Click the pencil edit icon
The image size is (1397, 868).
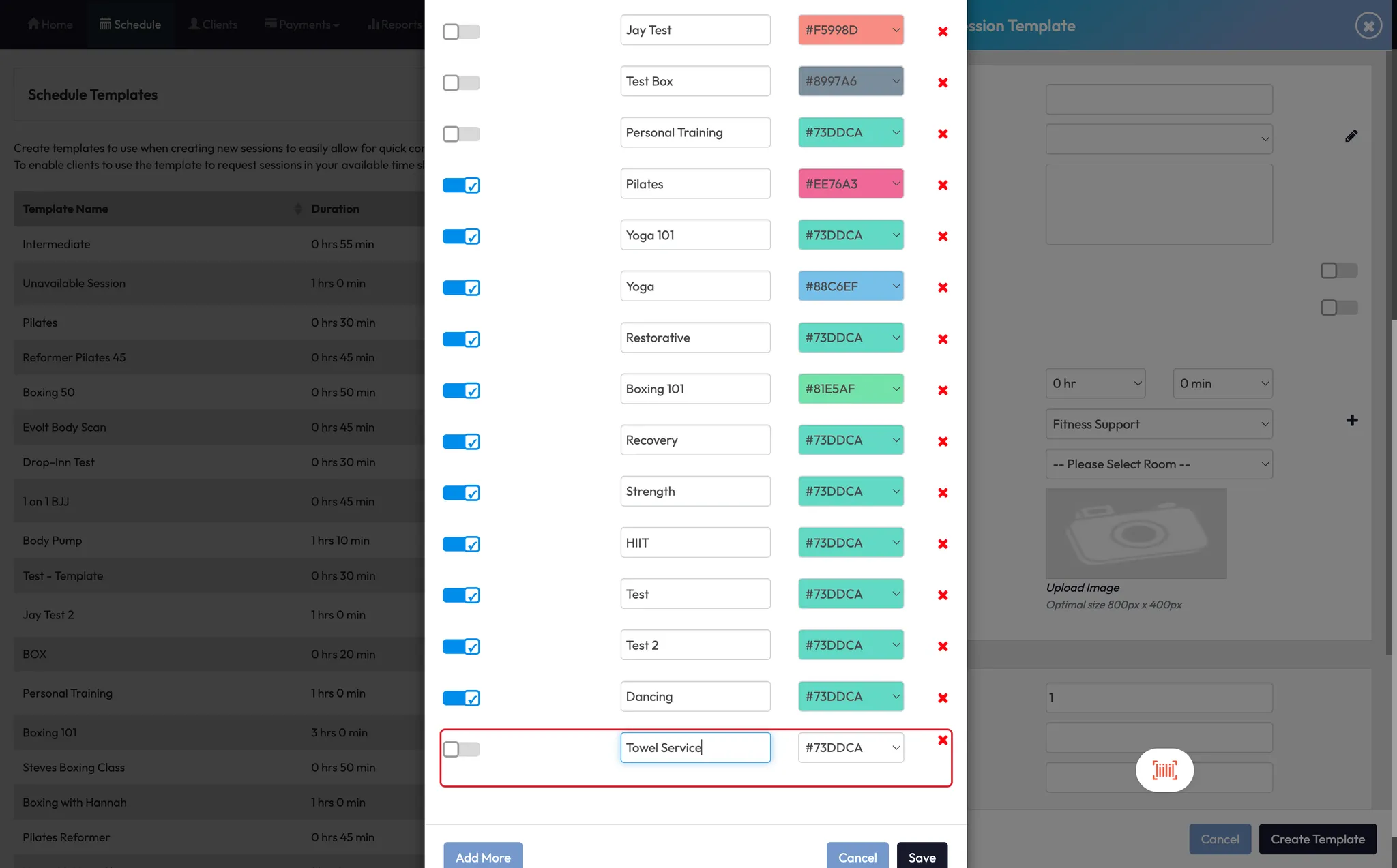click(x=1351, y=136)
